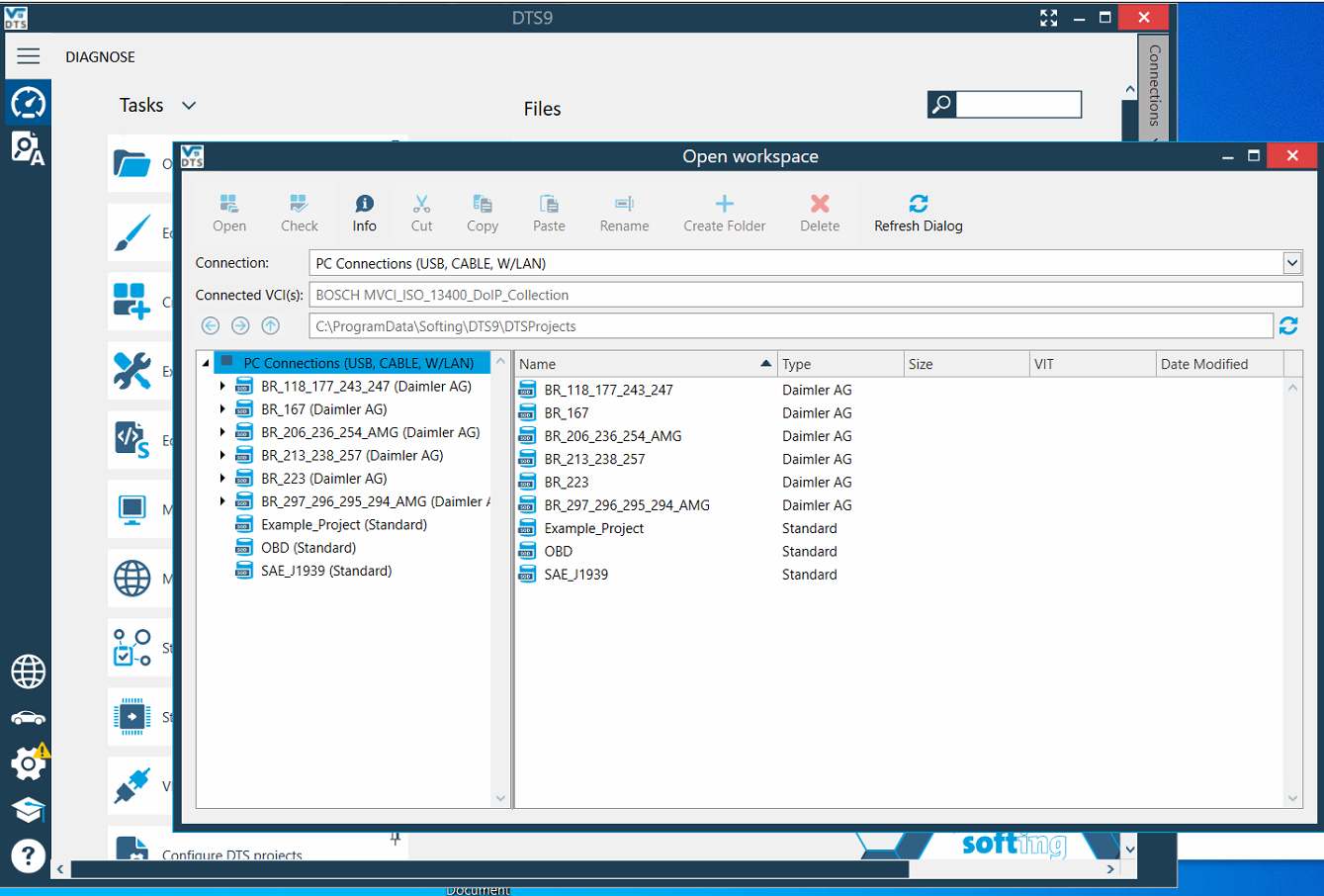Click the graduation cap training icon
1324x896 pixels.
[x=28, y=810]
